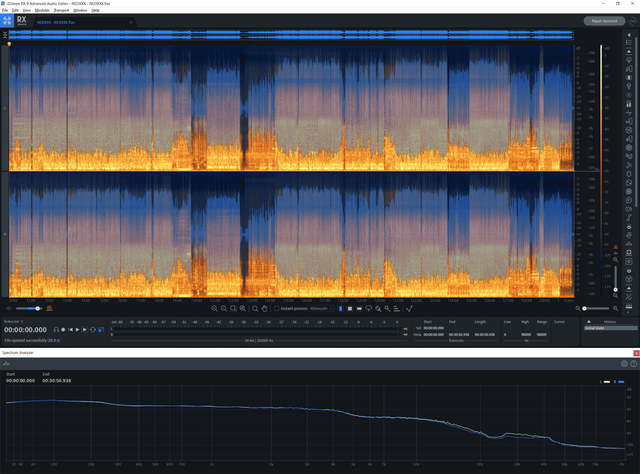Select the grab and drag hand tool
Viewport: 640px width, 474px height.
[264, 309]
